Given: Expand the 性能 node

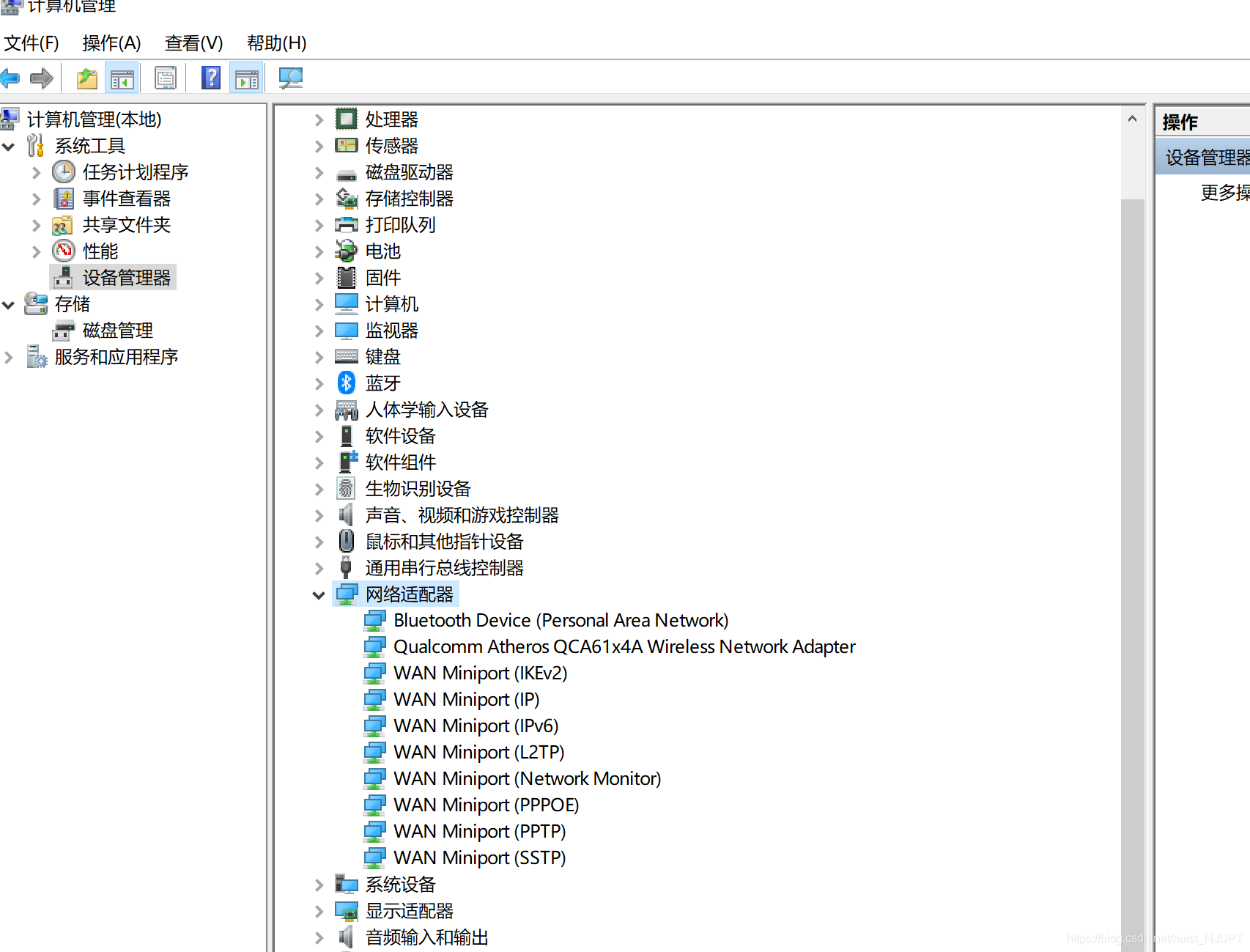Looking at the screenshot, I should tap(36, 251).
